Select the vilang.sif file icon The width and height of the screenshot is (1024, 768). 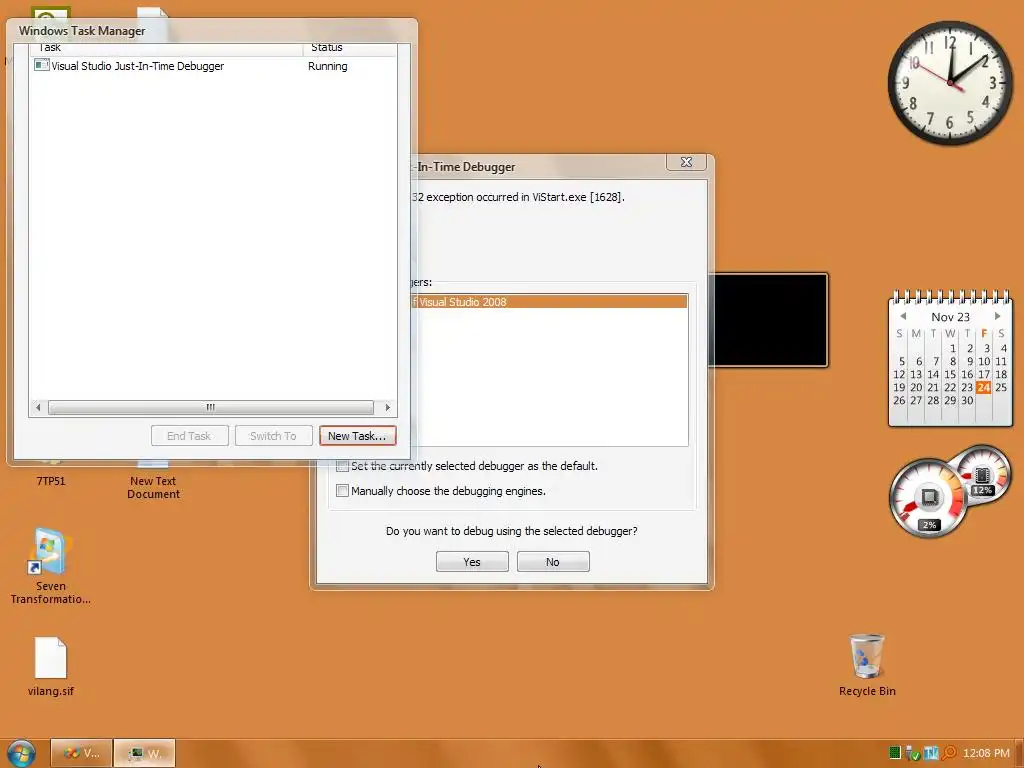tap(50, 666)
